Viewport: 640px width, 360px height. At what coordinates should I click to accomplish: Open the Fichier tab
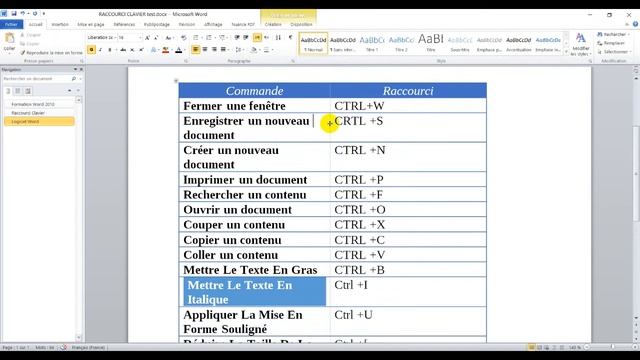click(x=11, y=24)
